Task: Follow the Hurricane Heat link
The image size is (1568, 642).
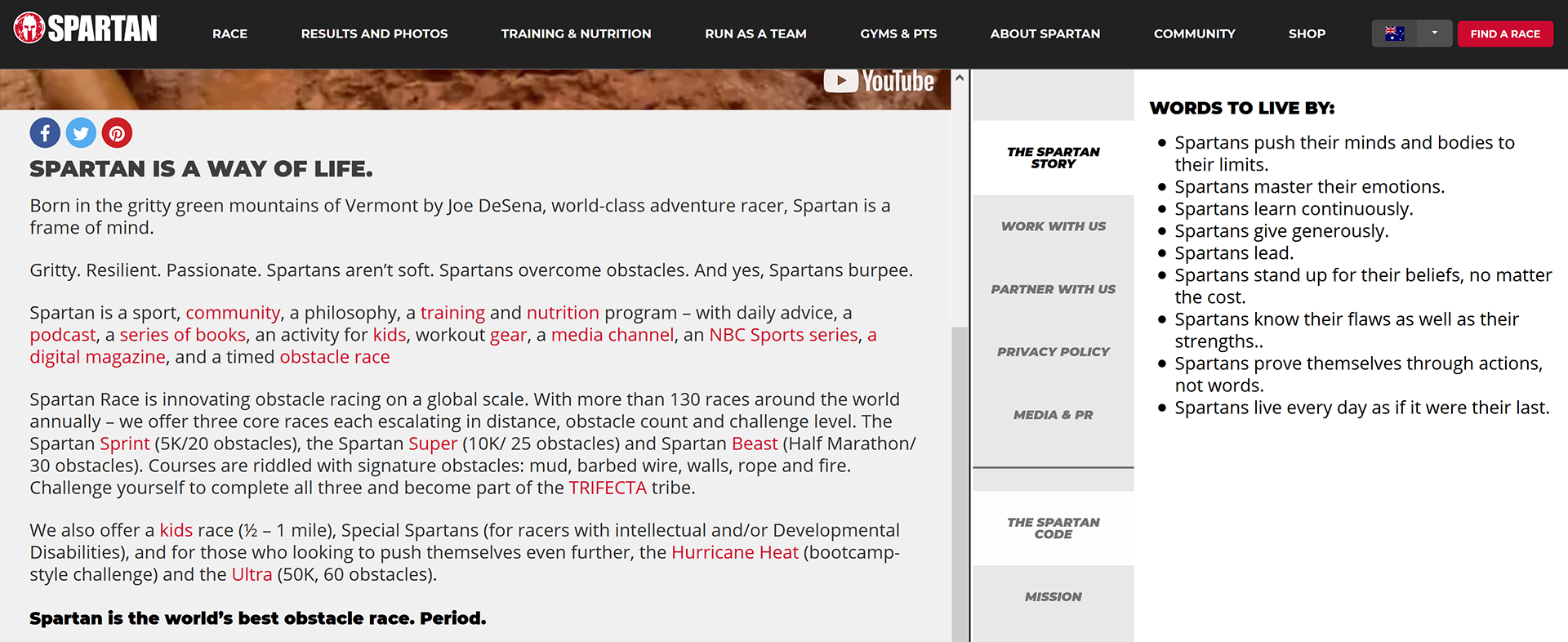Action: pyautogui.click(x=735, y=552)
